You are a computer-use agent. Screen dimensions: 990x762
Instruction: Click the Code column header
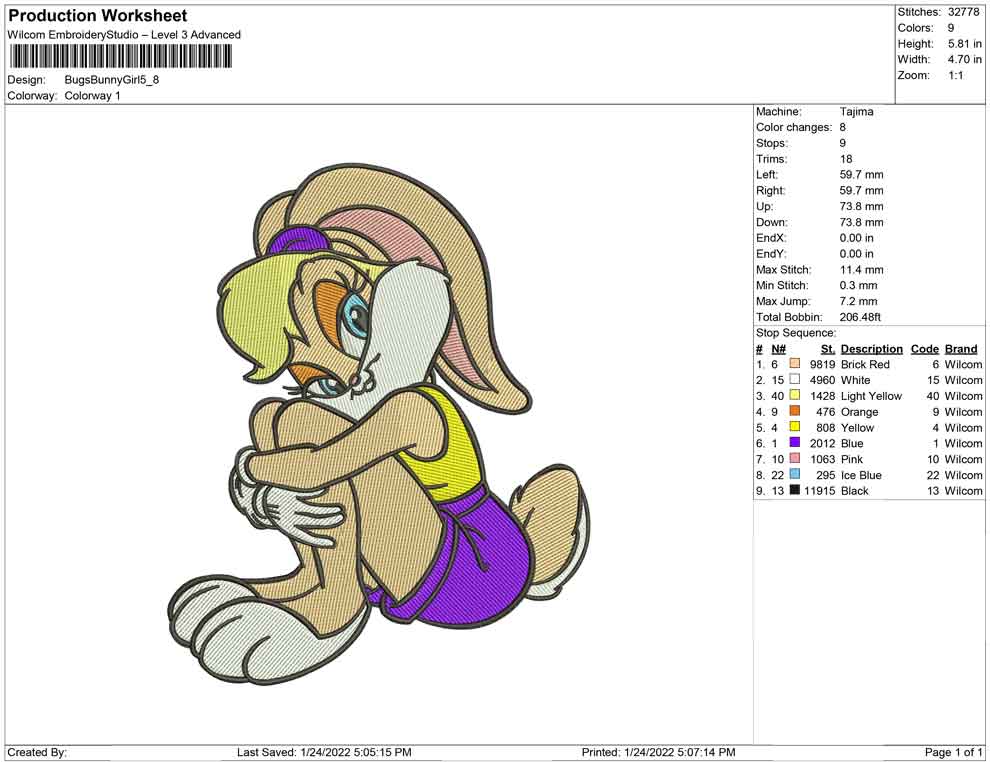tap(924, 349)
